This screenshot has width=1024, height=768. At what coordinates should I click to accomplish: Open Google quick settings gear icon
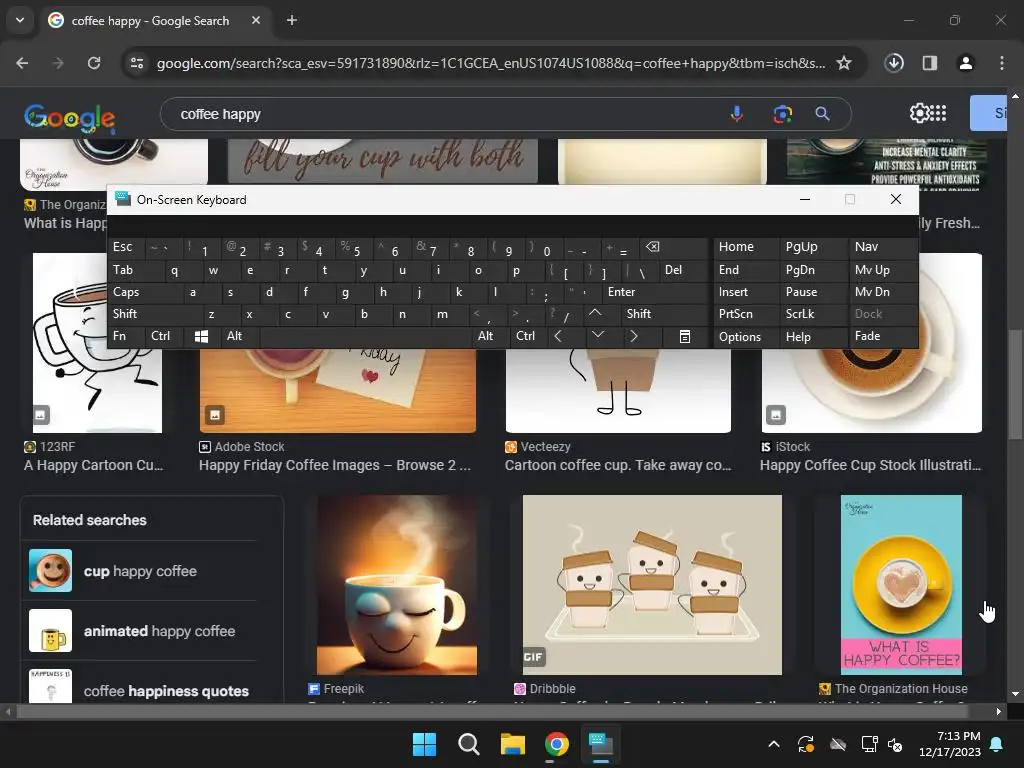pyautogui.click(x=919, y=113)
